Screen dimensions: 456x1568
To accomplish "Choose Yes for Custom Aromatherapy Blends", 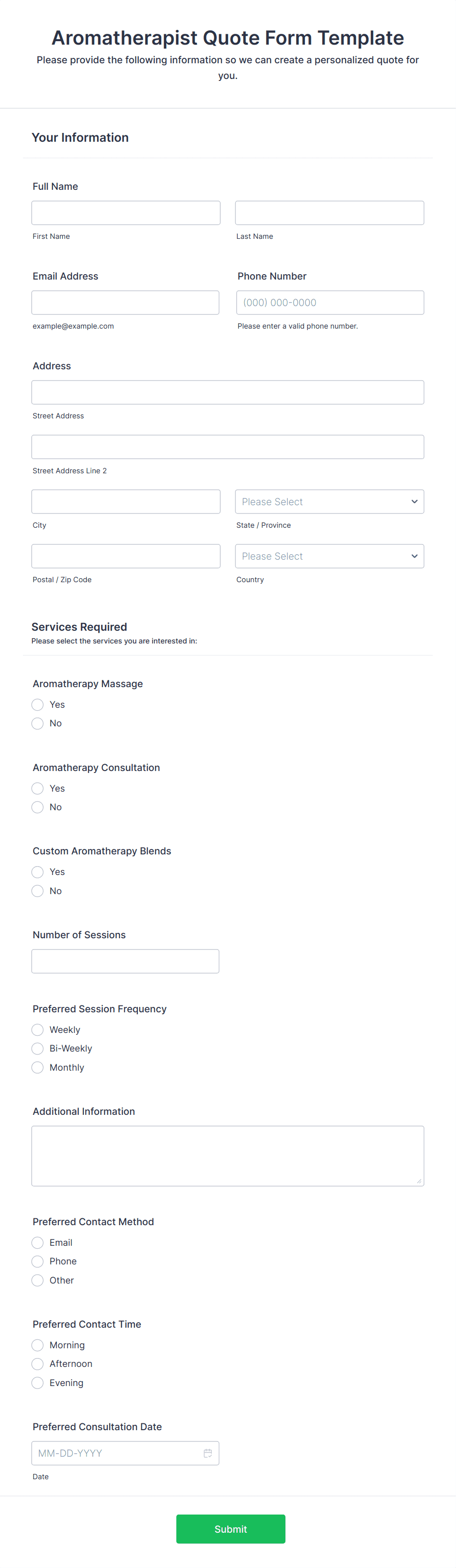I will click(38, 872).
